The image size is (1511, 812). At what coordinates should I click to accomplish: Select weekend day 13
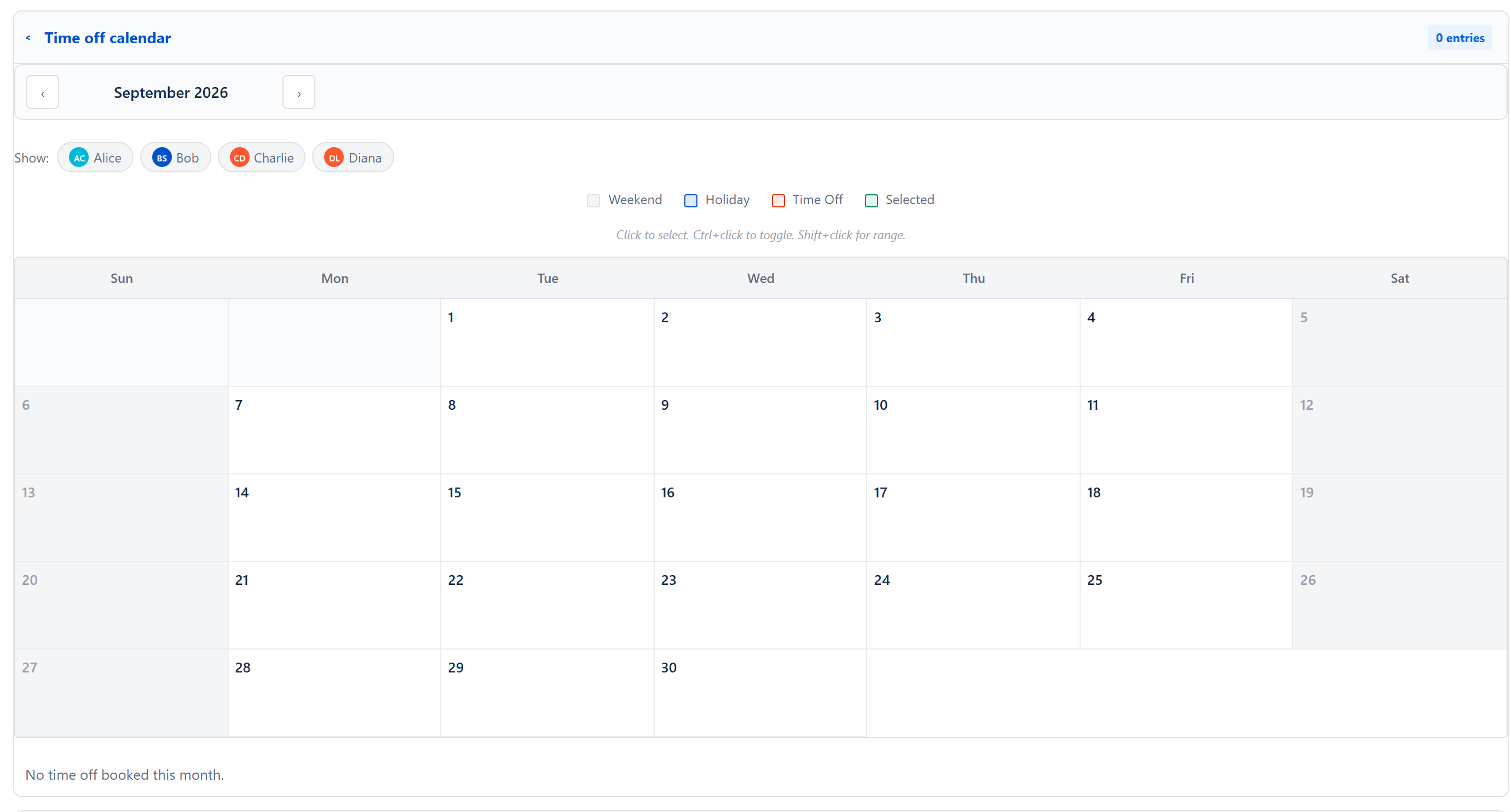click(x=122, y=518)
